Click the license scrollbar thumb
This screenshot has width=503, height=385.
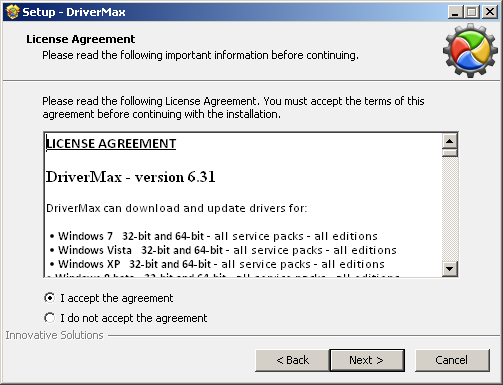[450, 153]
